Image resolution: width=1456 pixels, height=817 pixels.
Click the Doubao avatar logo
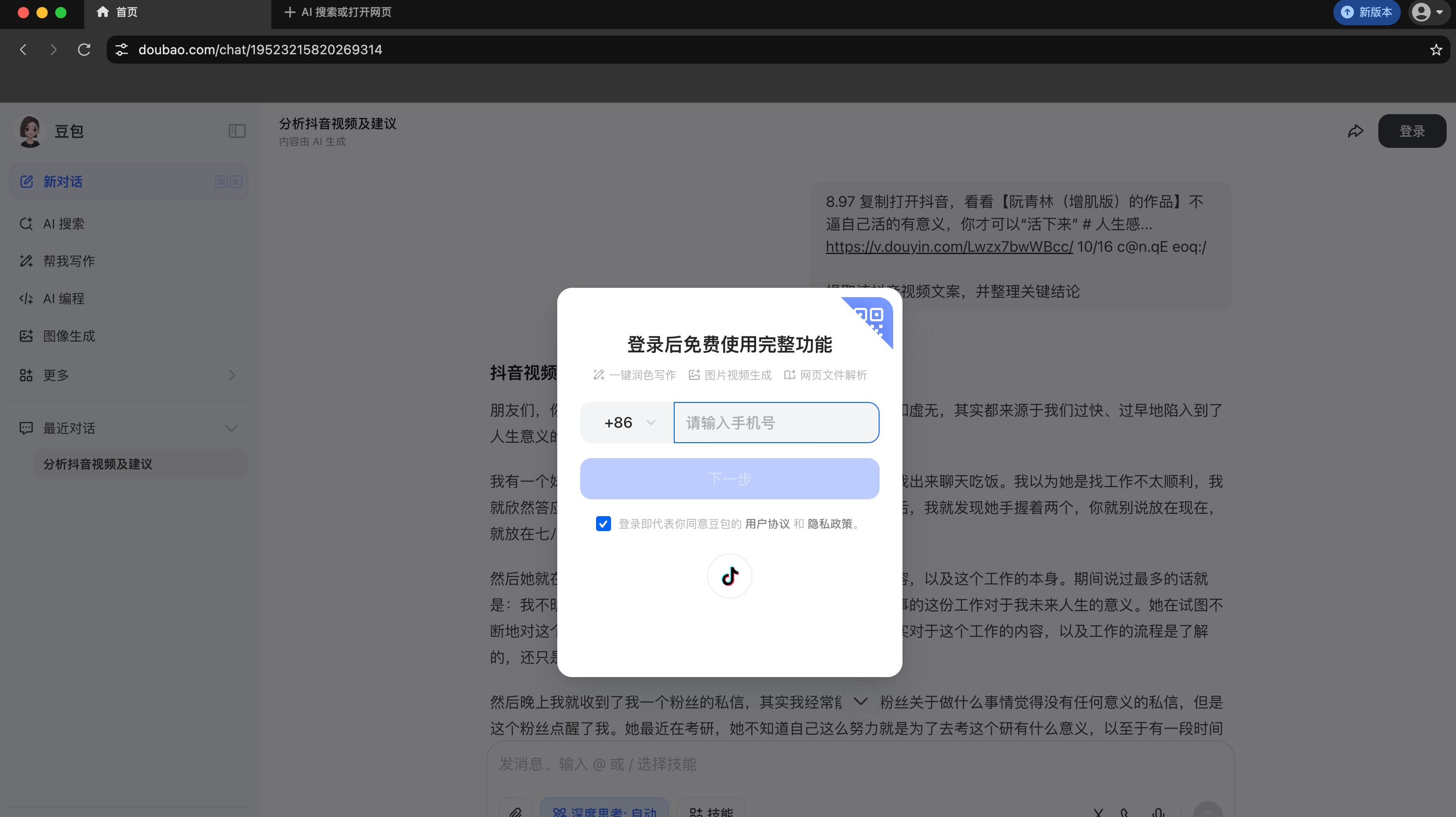click(30, 131)
